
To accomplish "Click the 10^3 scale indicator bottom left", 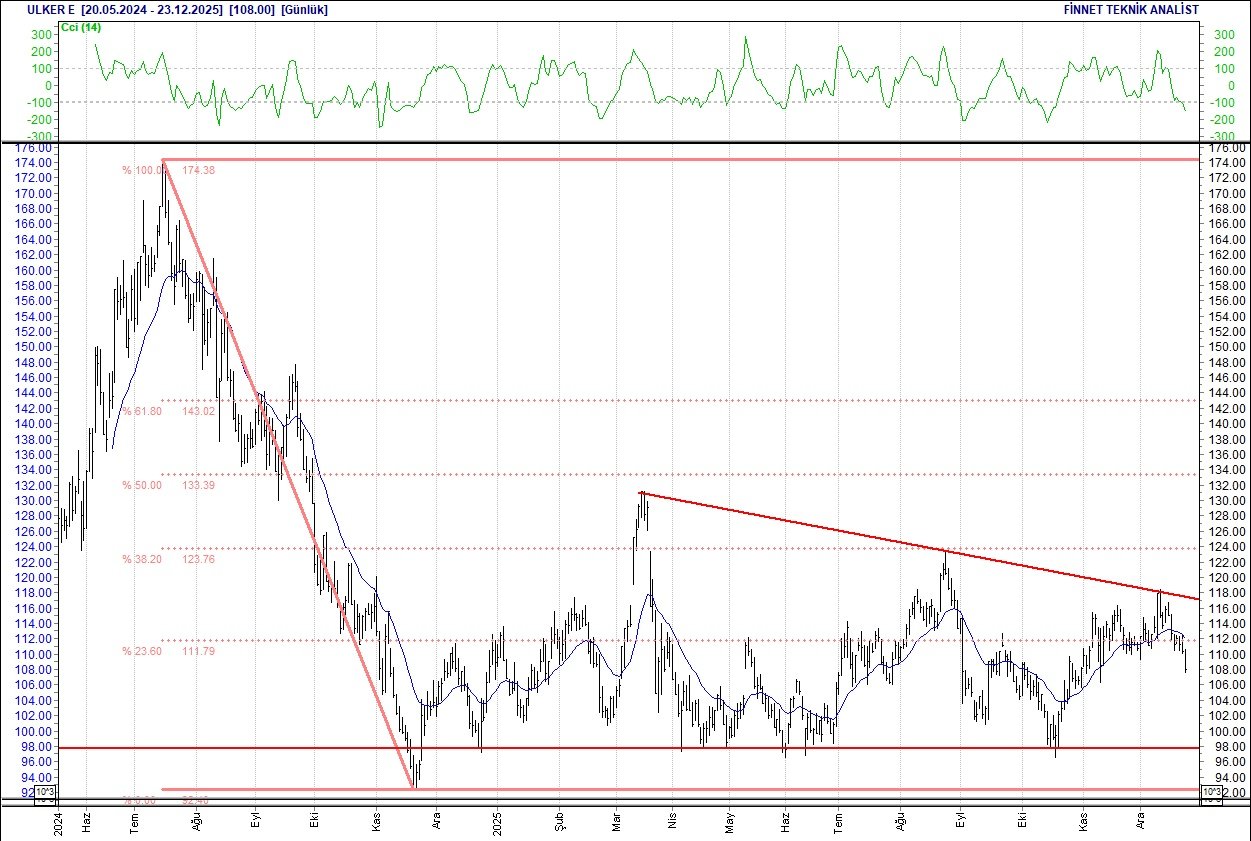I will click(44, 790).
